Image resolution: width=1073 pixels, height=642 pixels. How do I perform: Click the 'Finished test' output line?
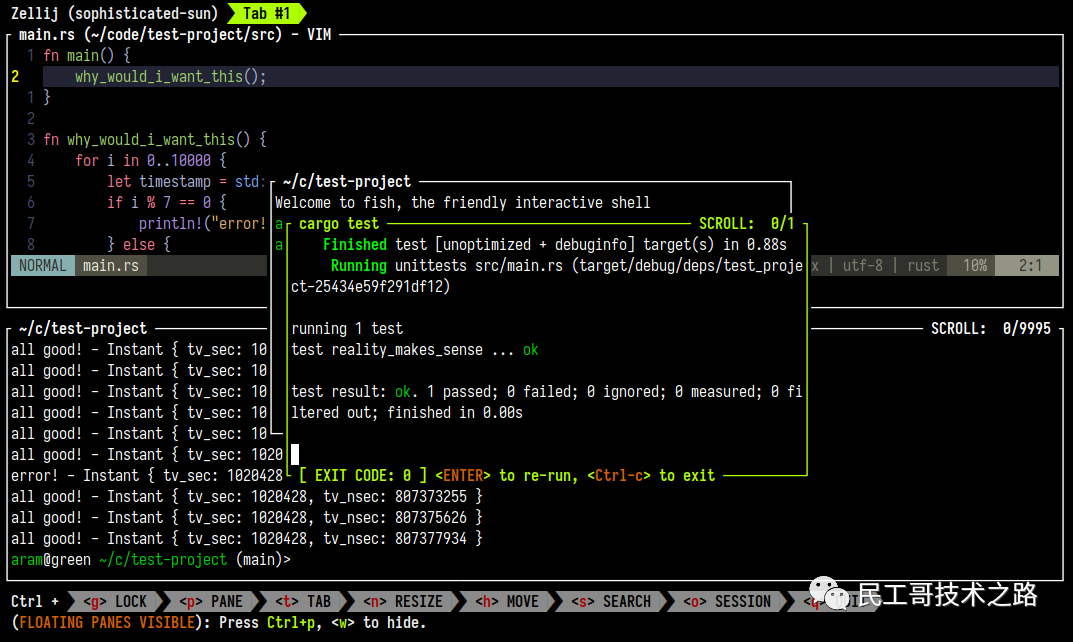click(x=554, y=244)
